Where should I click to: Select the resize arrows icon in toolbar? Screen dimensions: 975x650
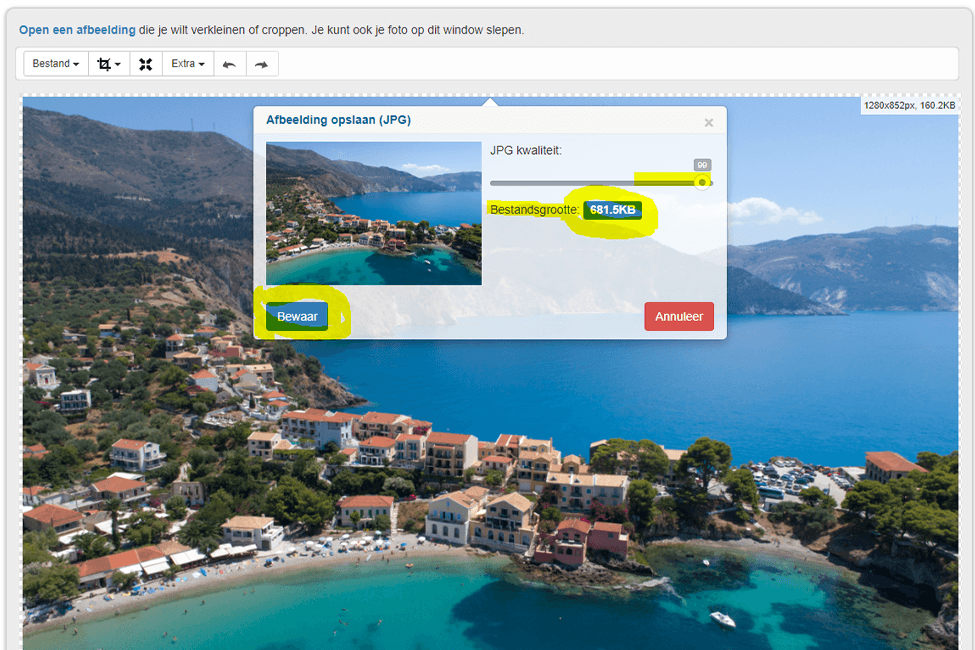pos(146,63)
